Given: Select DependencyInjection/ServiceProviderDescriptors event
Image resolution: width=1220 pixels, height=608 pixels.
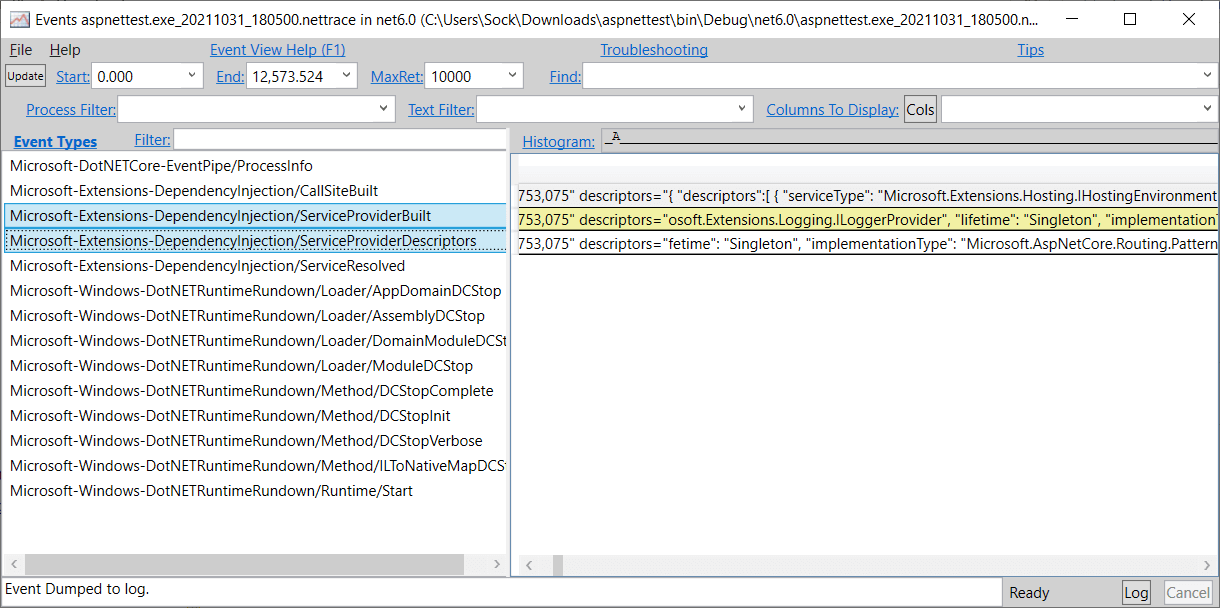Looking at the screenshot, I should coord(255,241).
